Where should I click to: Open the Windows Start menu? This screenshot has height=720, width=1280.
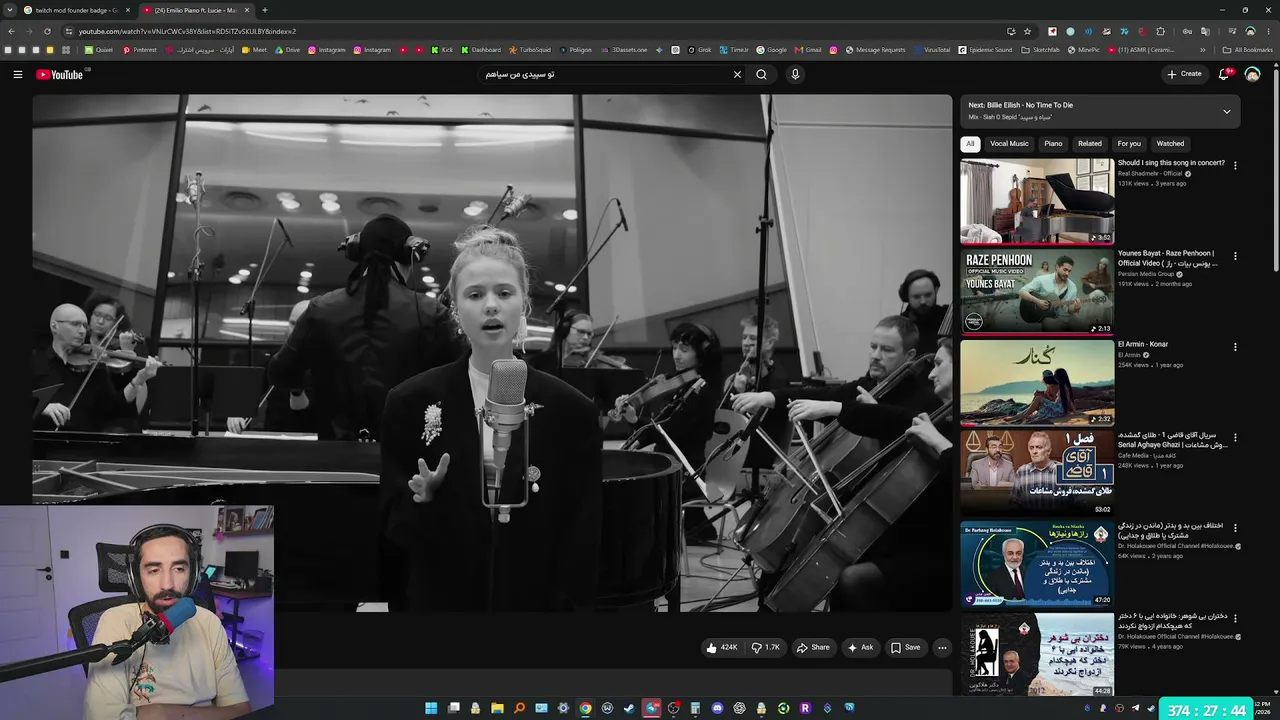click(431, 708)
